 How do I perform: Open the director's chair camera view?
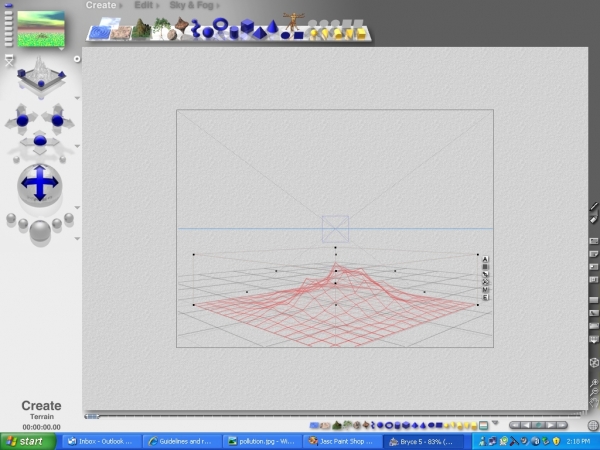9,60
